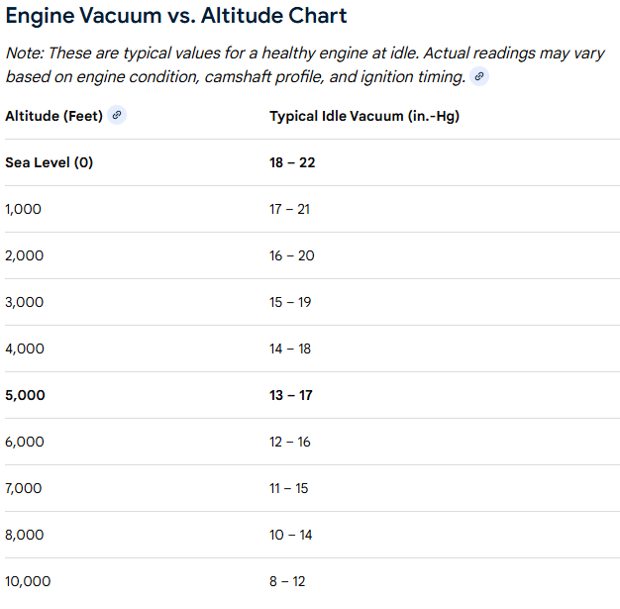Image resolution: width=620 pixels, height=609 pixels.
Task: Select the bold 5,000 altitude cell
Action: coord(25,395)
